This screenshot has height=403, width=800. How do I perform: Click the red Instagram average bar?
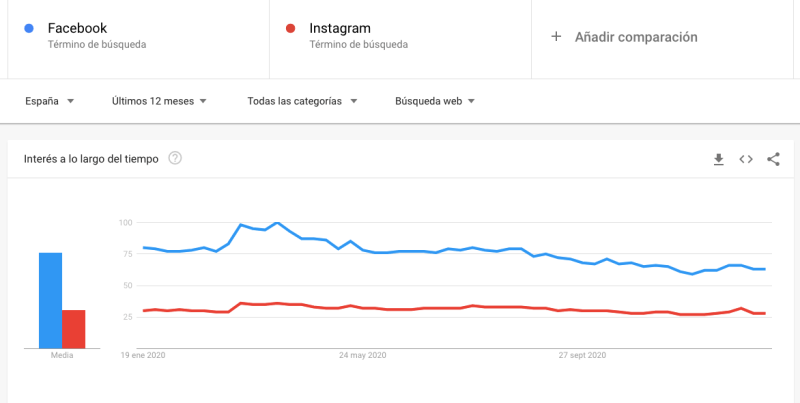coord(73,327)
